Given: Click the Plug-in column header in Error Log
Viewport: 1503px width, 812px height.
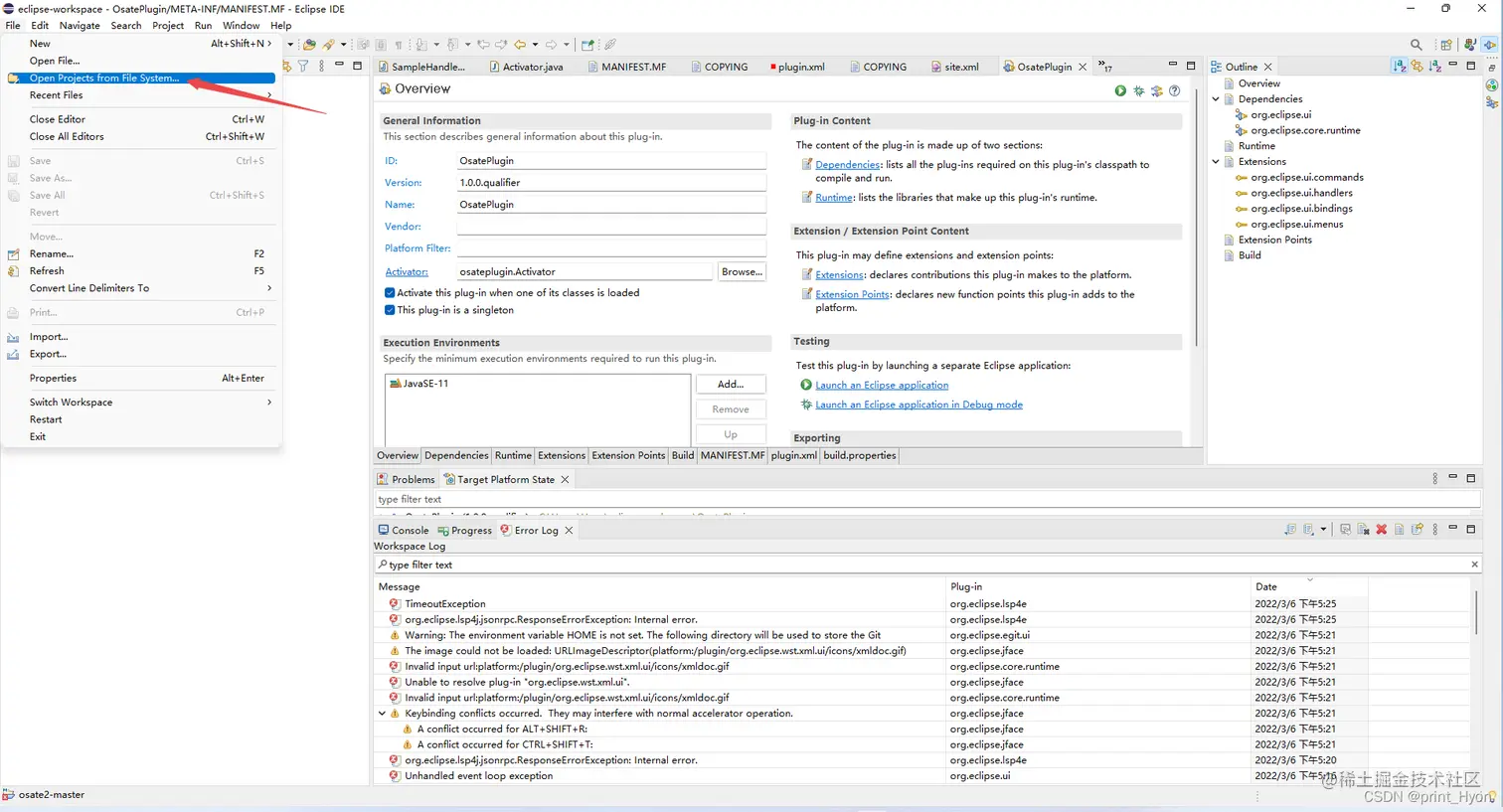Looking at the screenshot, I should 1098,586.
